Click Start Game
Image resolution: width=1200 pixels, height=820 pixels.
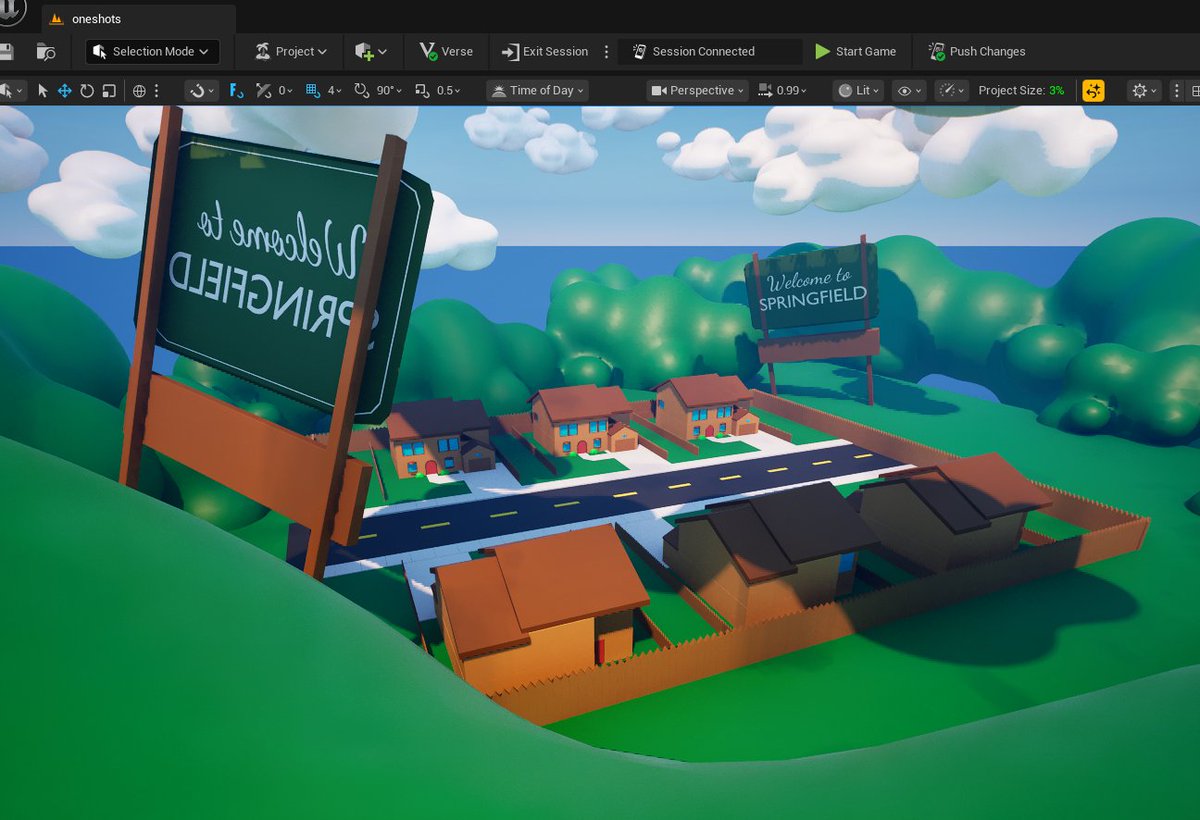[856, 51]
